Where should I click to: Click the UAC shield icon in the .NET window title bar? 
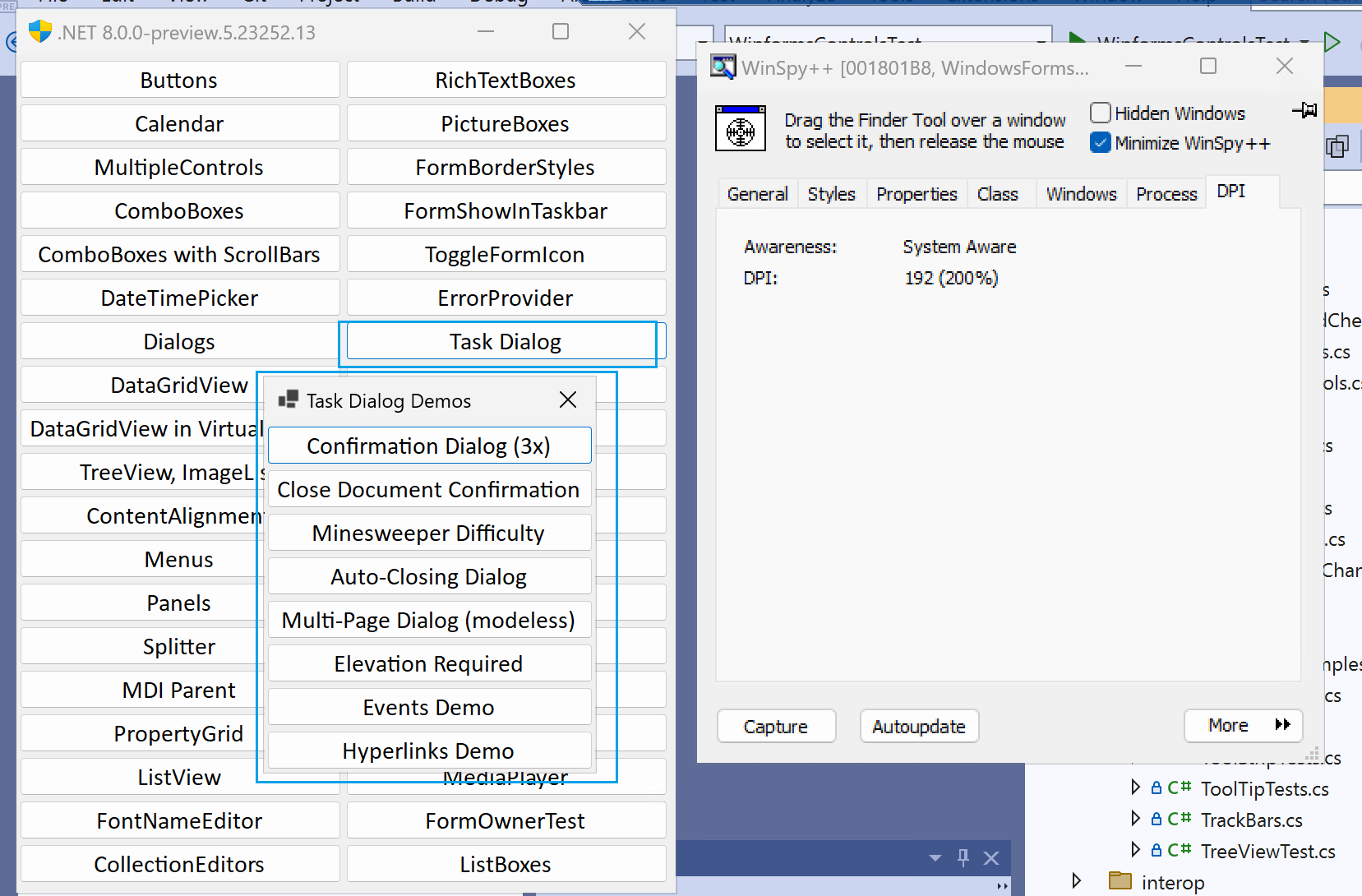39,32
